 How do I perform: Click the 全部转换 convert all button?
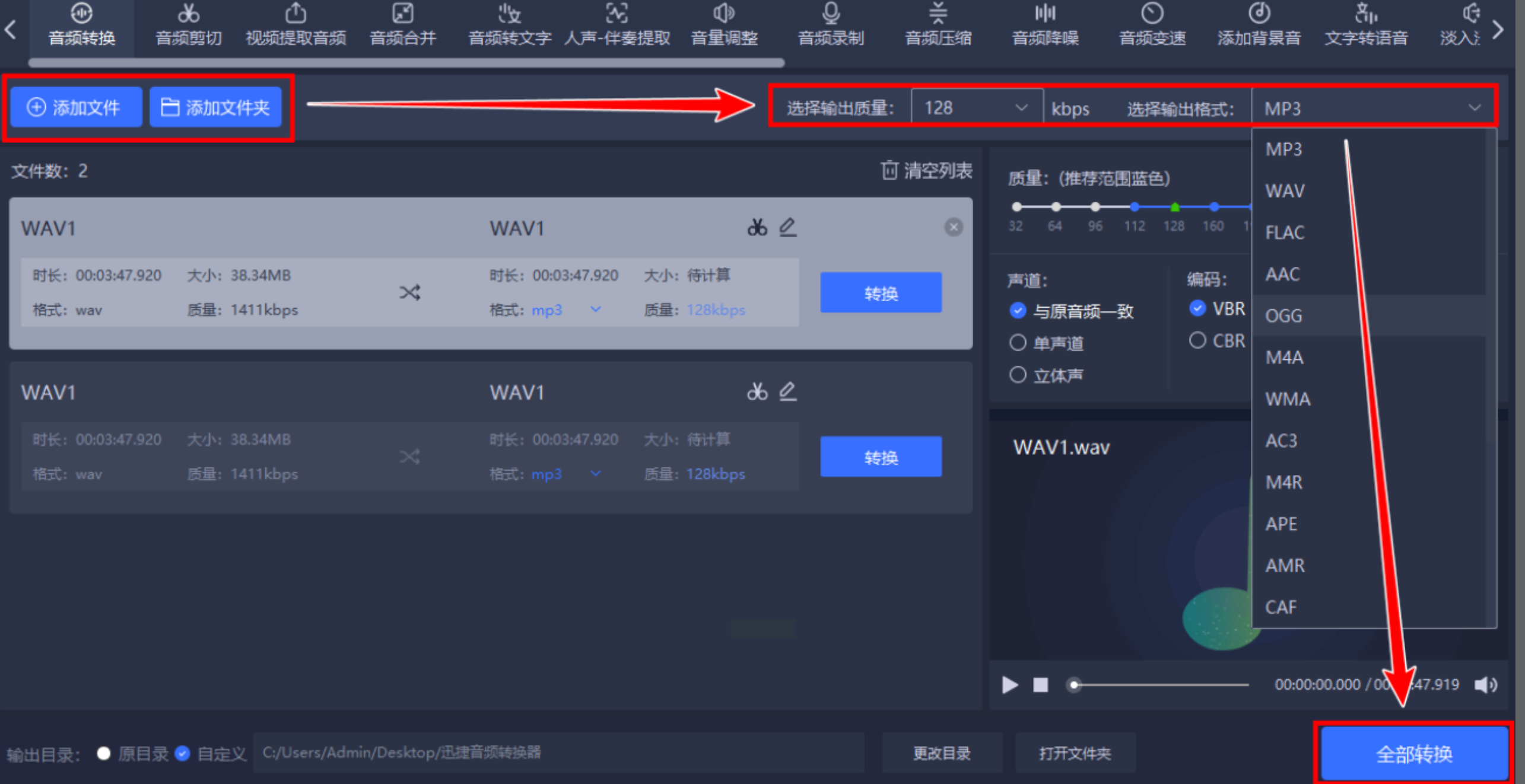(x=1413, y=754)
